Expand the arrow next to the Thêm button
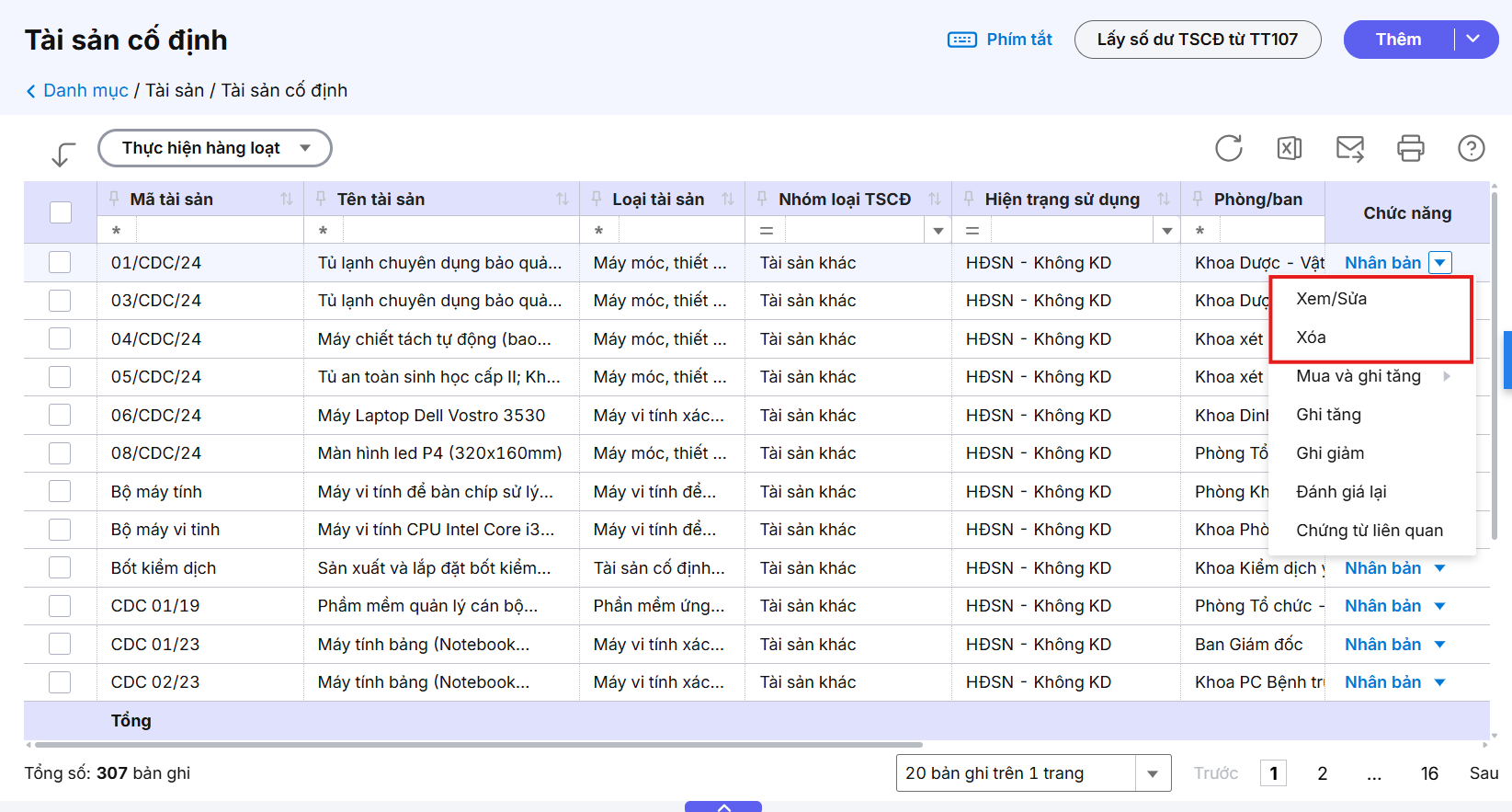The width and height of the screenshot is (1512, 812). (x=1473, y=40)
